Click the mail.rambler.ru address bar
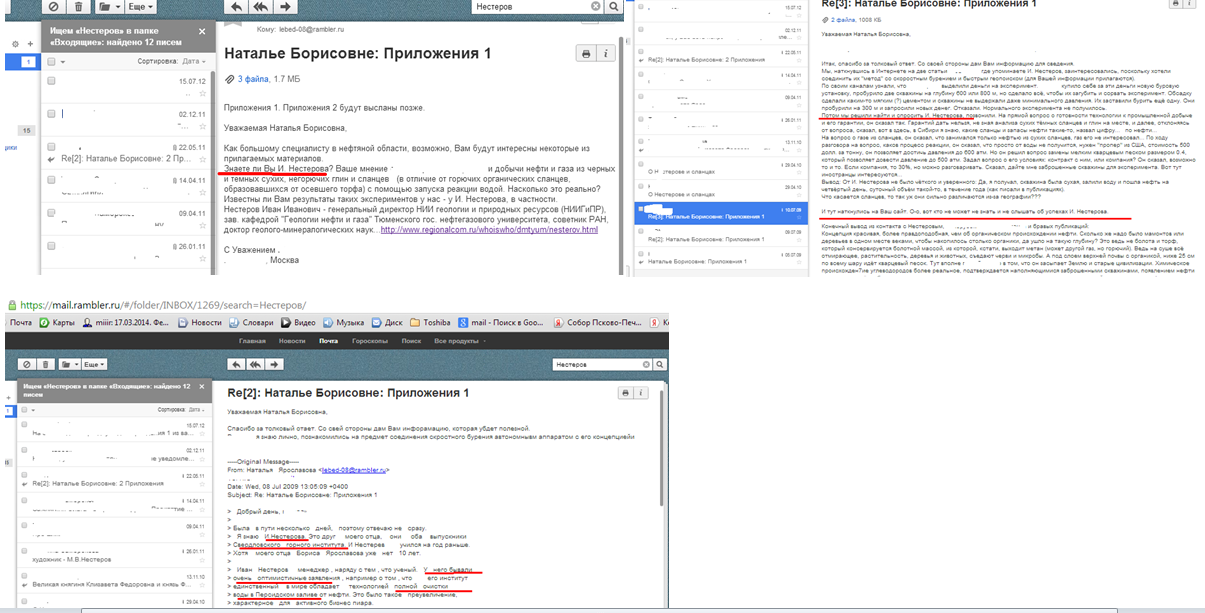This screenshot has width=1205, height=613. 162,305
